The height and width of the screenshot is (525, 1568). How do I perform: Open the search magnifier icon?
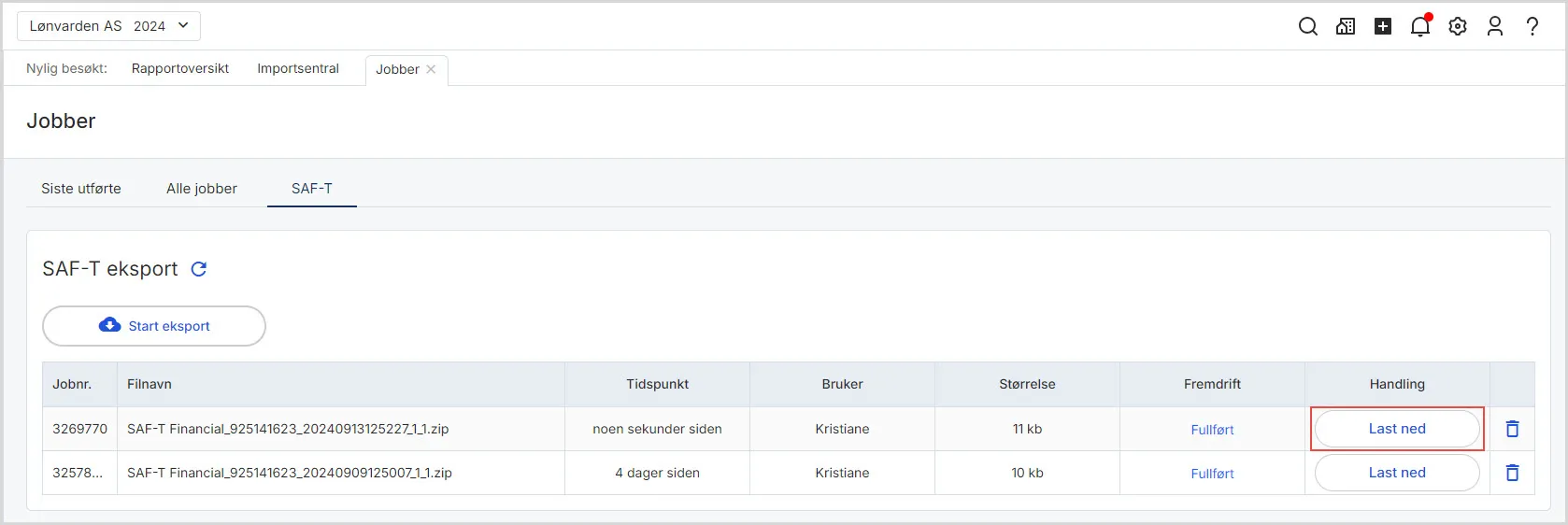pyautogui.click(x=1308, y=26)
